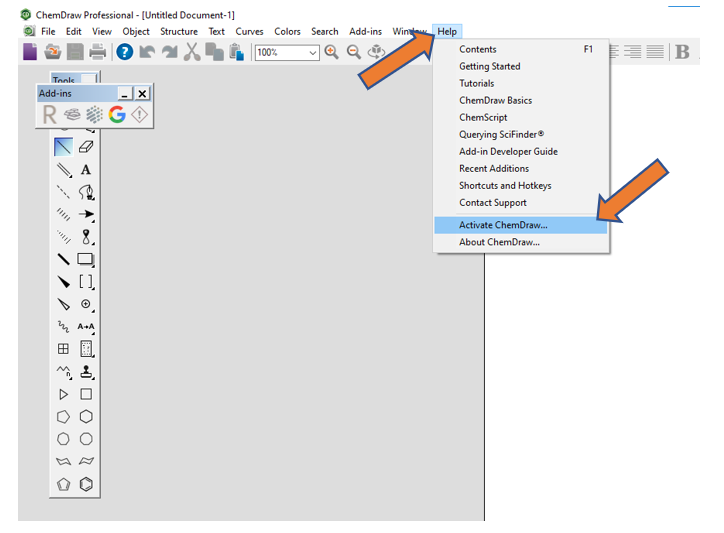Screen dimensions: 724x533
Task: Select the Templates stamp tool
Action: point(87,371)
